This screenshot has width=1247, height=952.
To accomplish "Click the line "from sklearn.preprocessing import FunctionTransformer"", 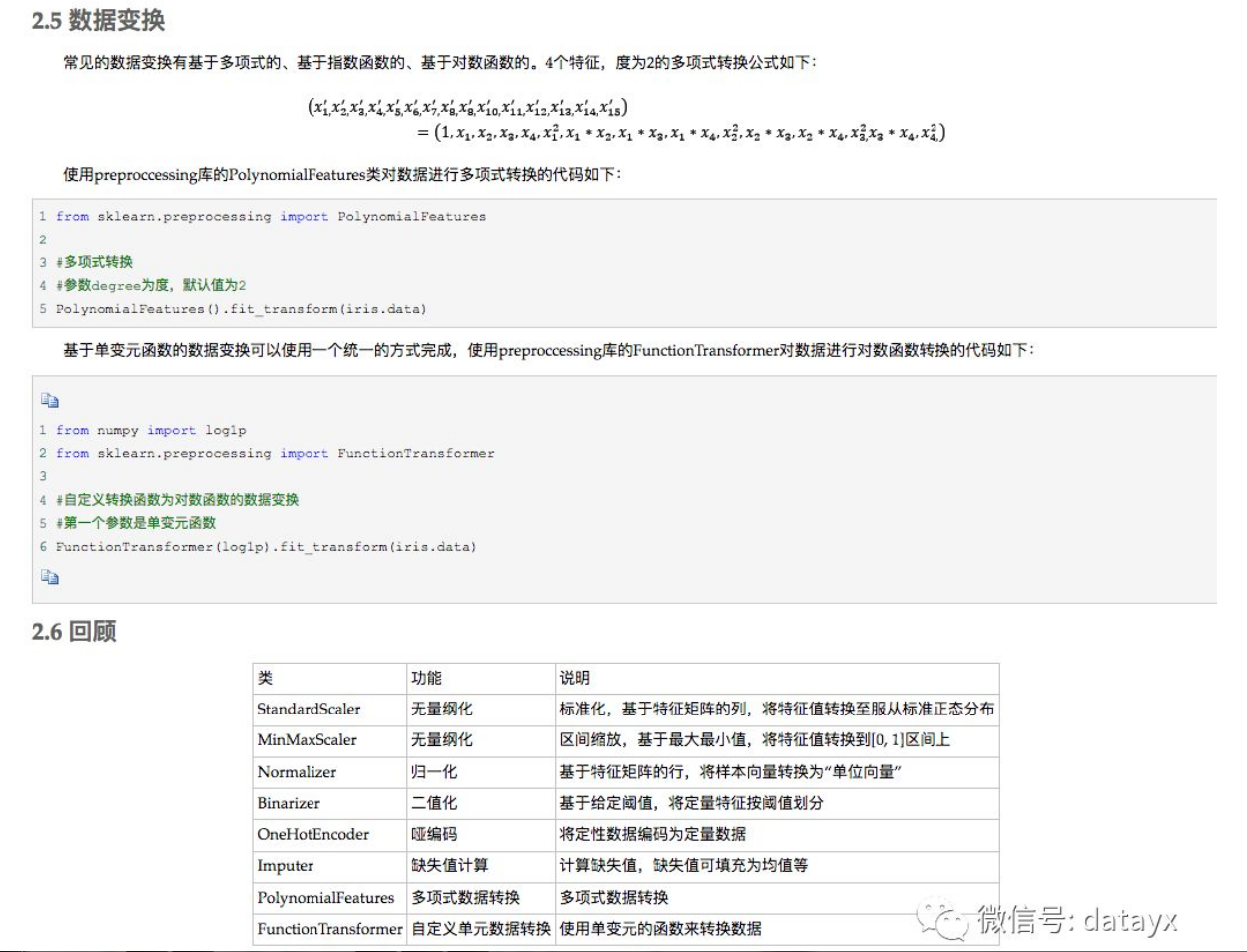I will [275, 453].
